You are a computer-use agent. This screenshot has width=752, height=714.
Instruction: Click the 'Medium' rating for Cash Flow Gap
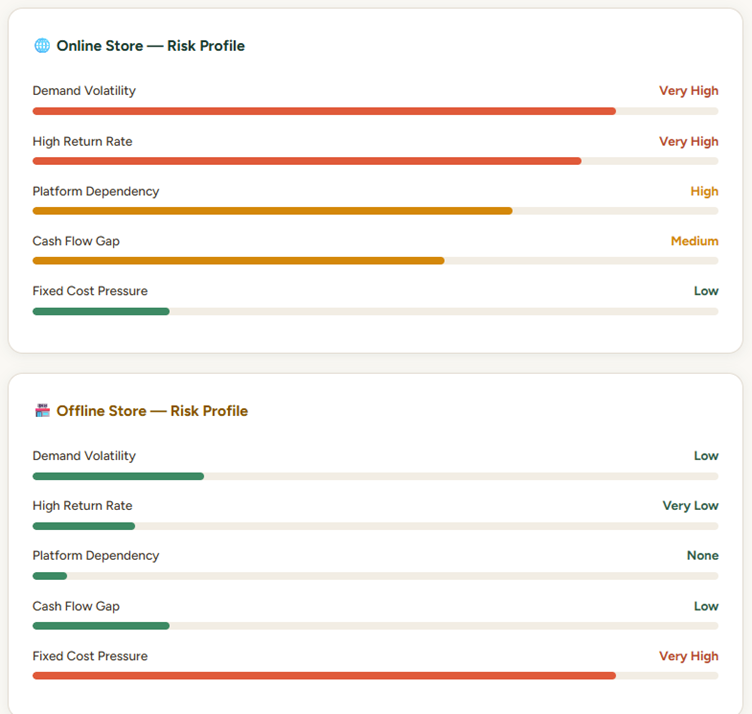click(694, 241)
